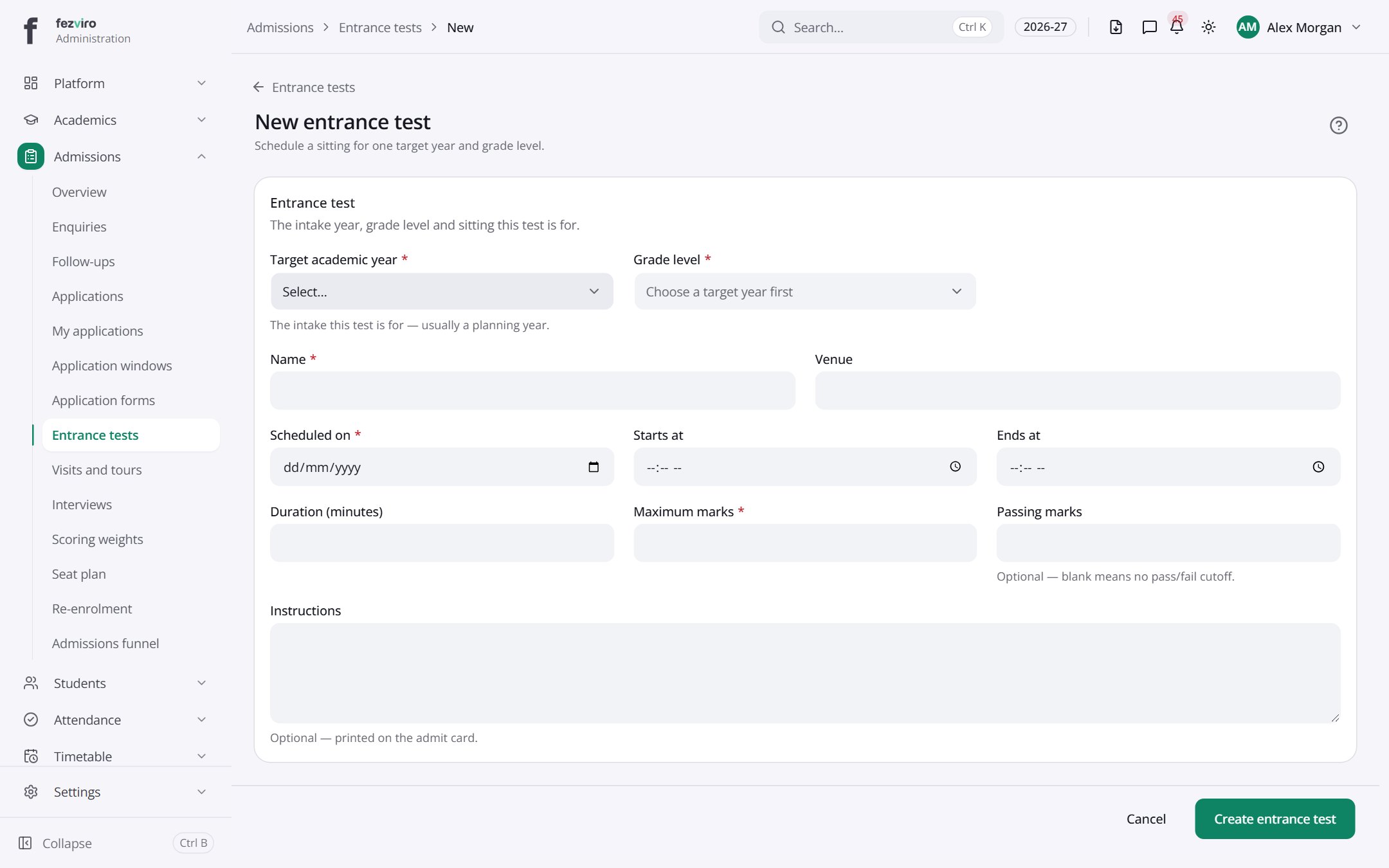
Task: Open calendar picker in Scheduled on
Action: click(x=594, y=467)
